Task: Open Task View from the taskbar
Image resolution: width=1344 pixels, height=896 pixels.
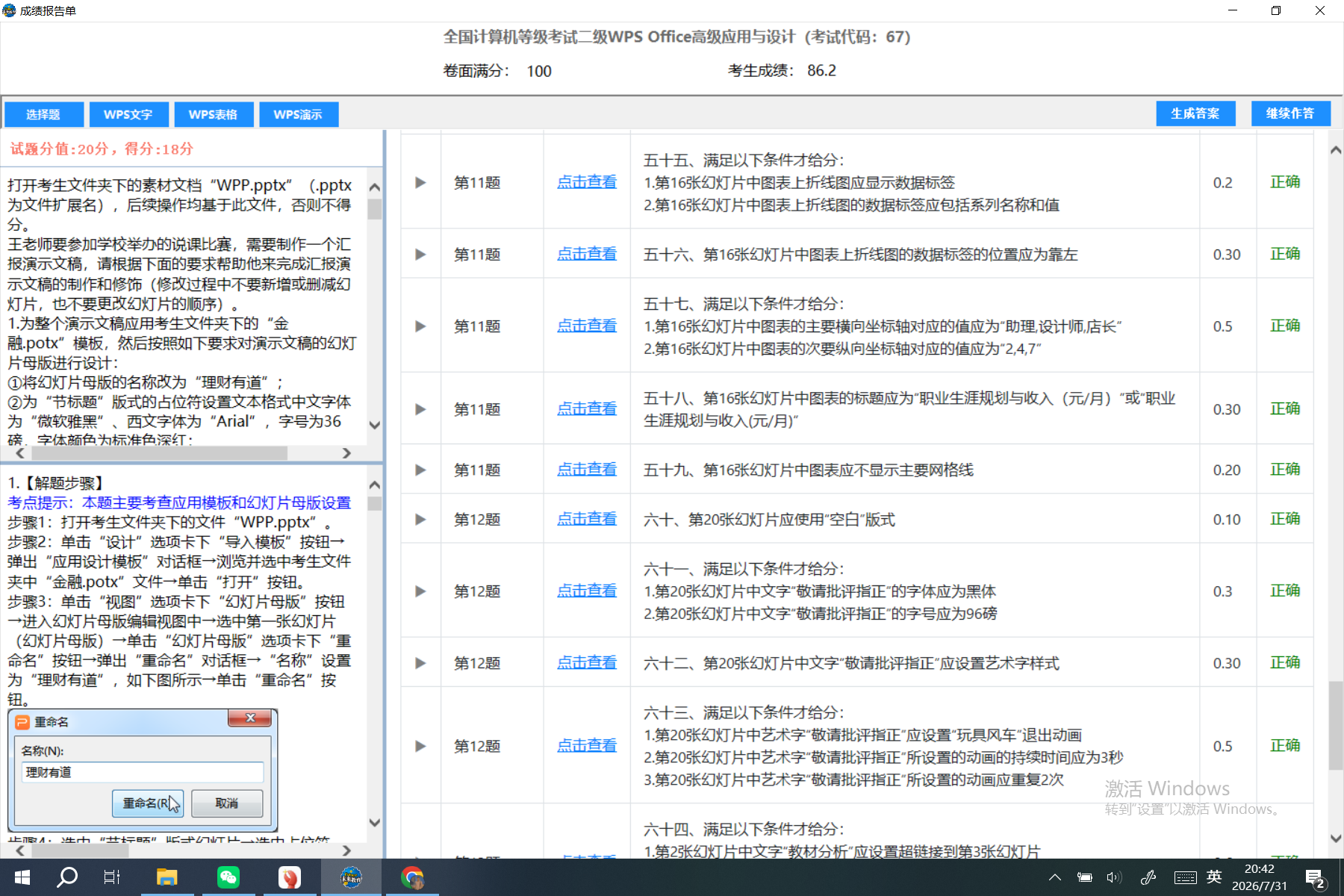Action: 112,877
